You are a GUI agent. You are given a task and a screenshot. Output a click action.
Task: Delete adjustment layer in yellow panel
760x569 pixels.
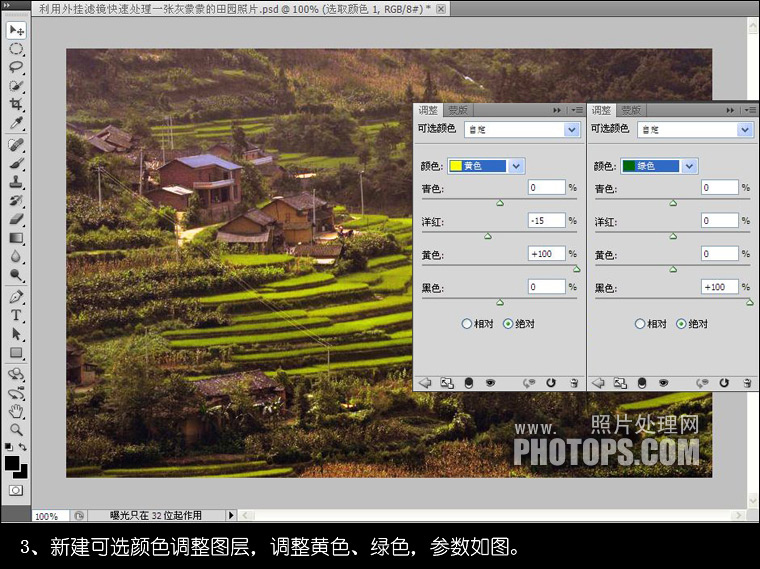pos(574,383)
